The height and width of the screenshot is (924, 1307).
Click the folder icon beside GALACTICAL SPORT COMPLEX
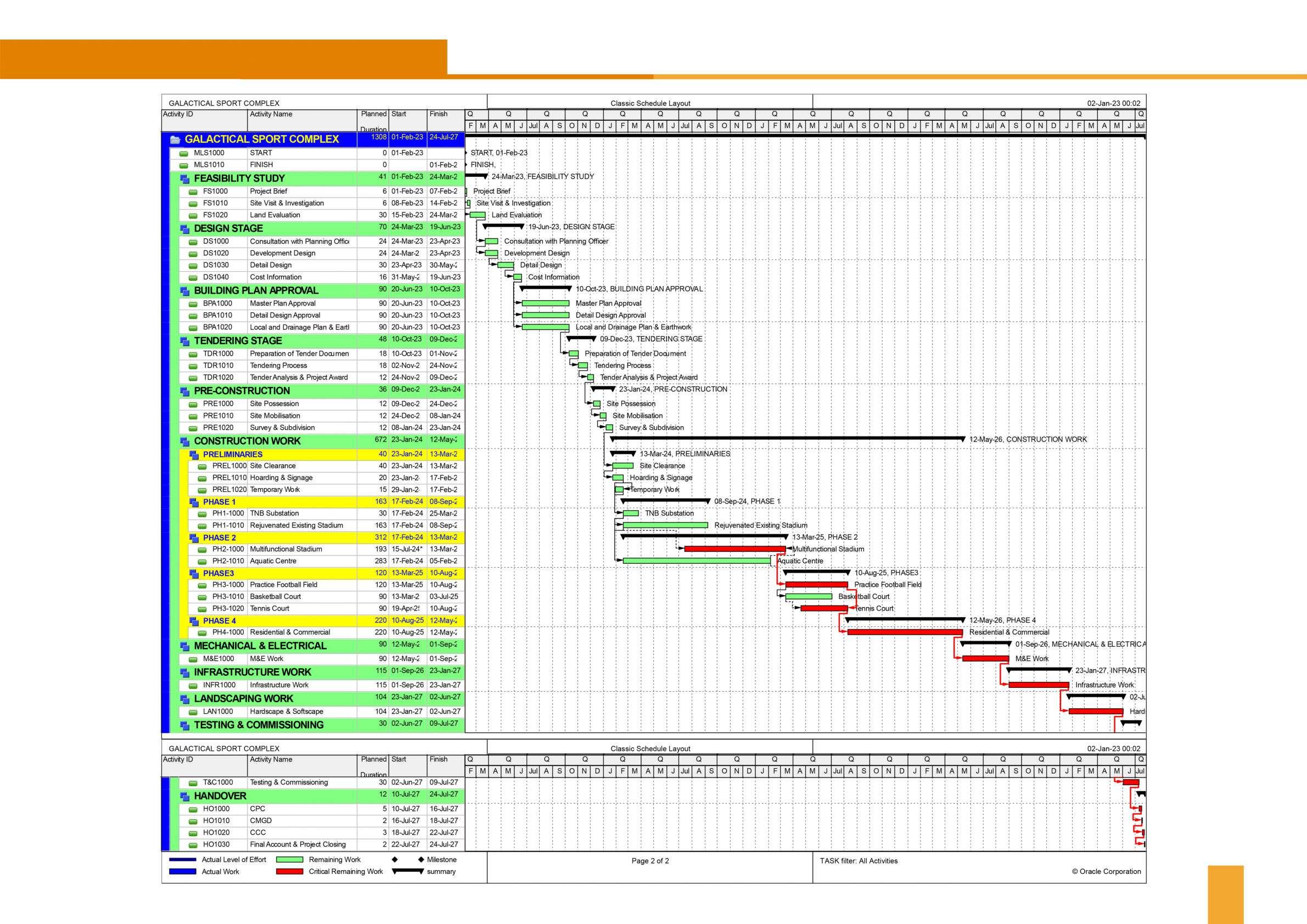tap(175, 139)
